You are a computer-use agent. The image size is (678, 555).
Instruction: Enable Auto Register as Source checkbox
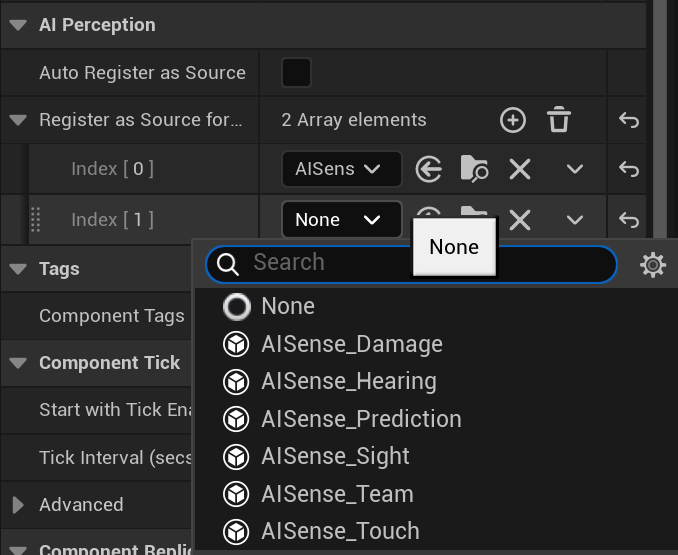296,73
